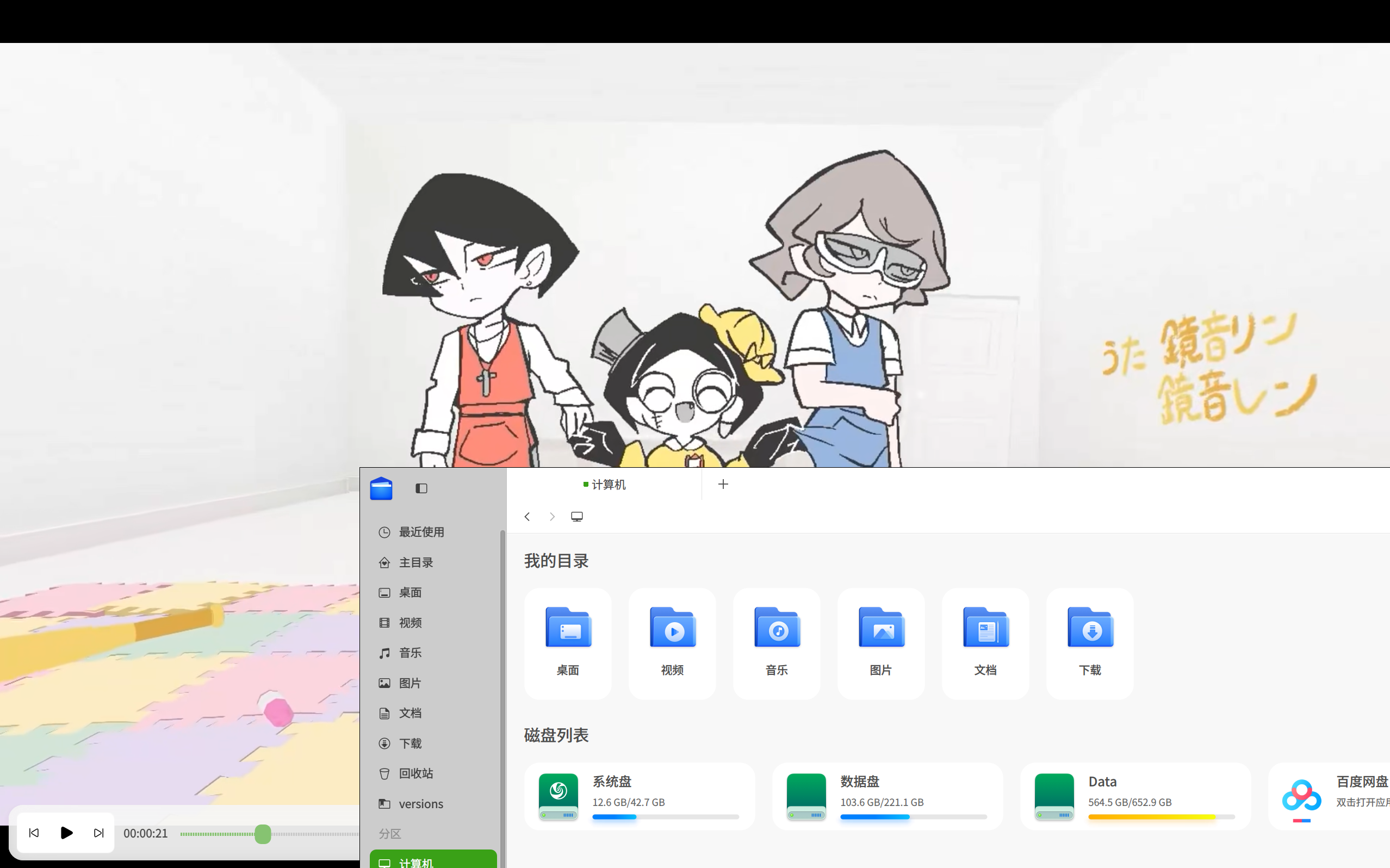The image size is (1390, 868).
Task: Click the video progress slider handle
Action: tap(263, 834)
